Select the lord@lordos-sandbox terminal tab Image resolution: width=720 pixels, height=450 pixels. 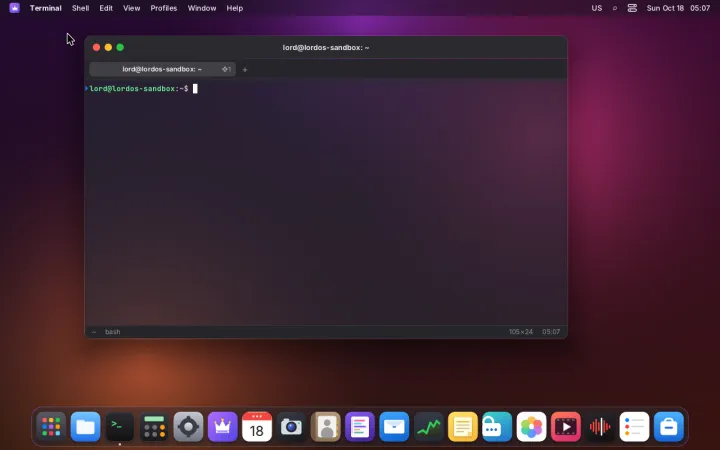[163, 69]
